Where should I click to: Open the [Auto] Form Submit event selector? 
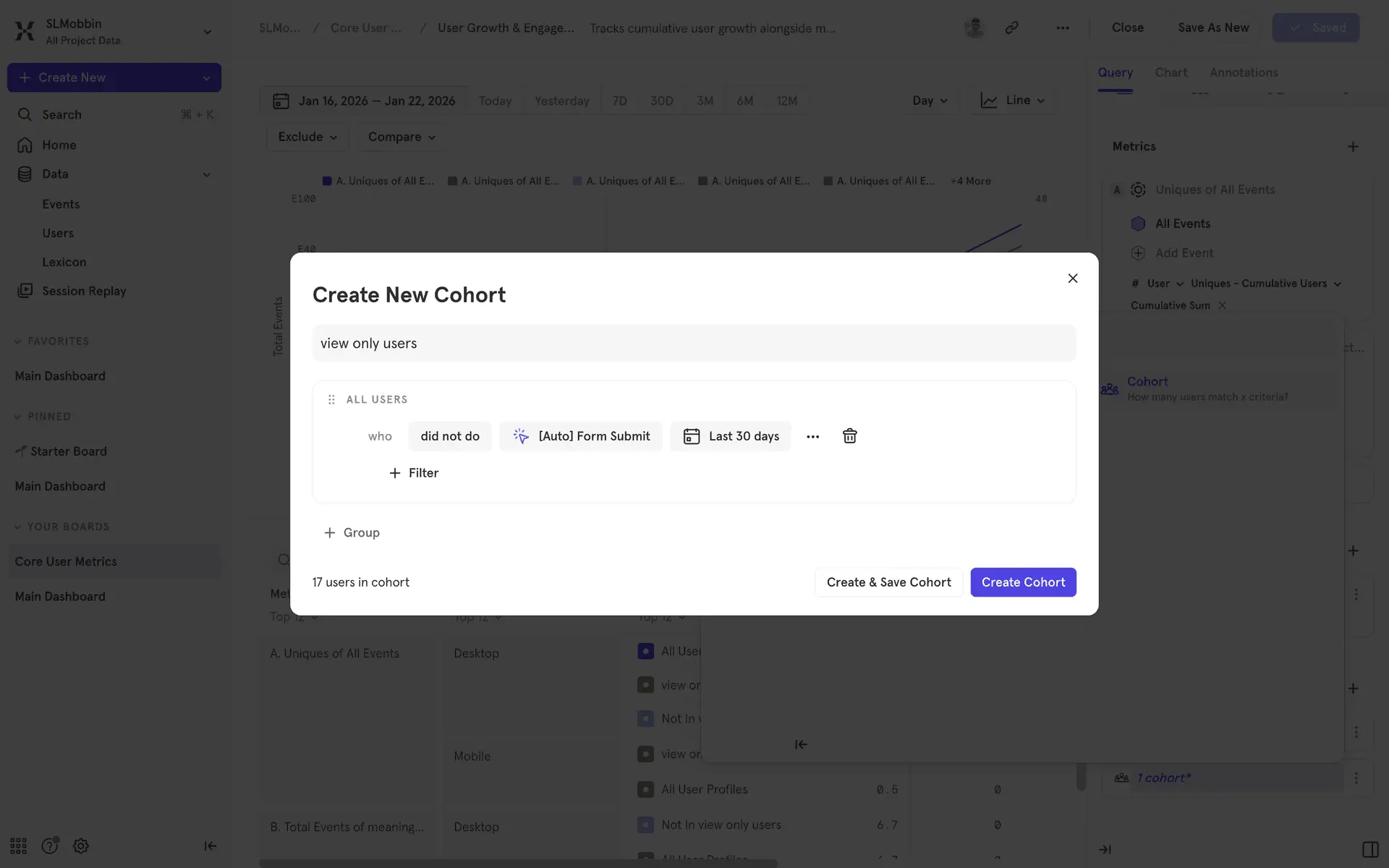pos(581,436)
